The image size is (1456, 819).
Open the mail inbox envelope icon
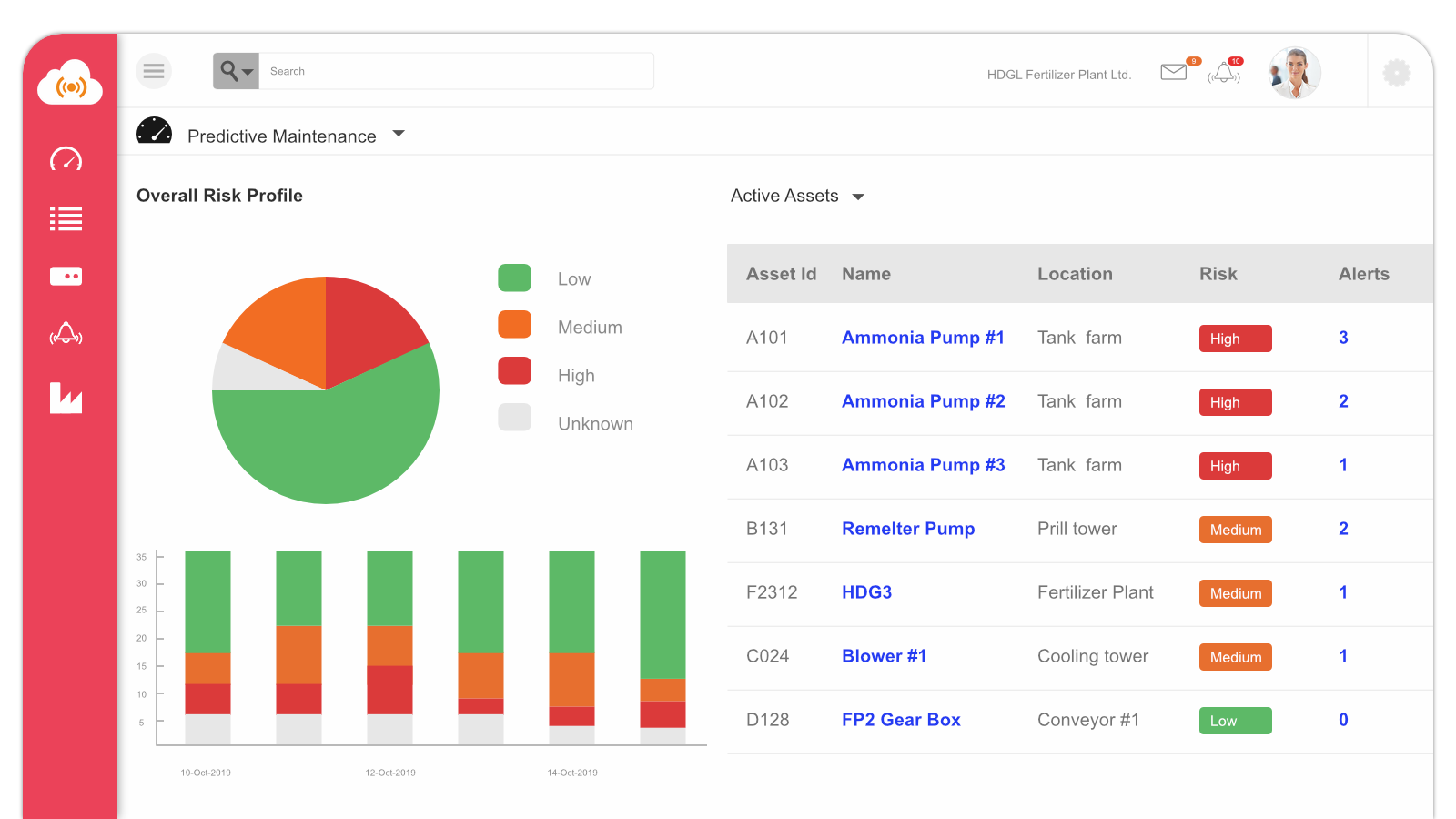pos(1174,72)
